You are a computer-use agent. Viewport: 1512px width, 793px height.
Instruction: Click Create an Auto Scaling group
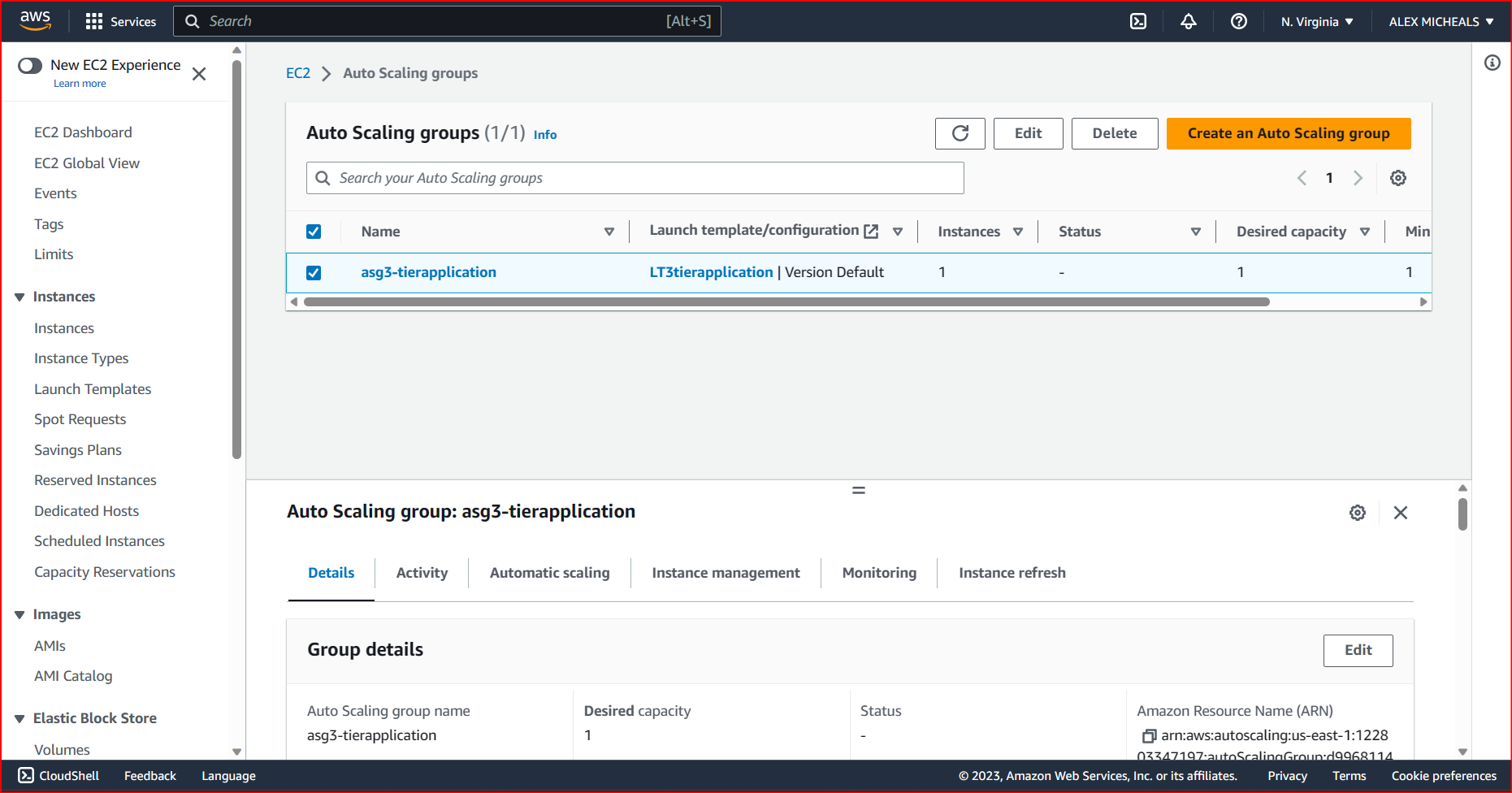(x=1288, y=132)
